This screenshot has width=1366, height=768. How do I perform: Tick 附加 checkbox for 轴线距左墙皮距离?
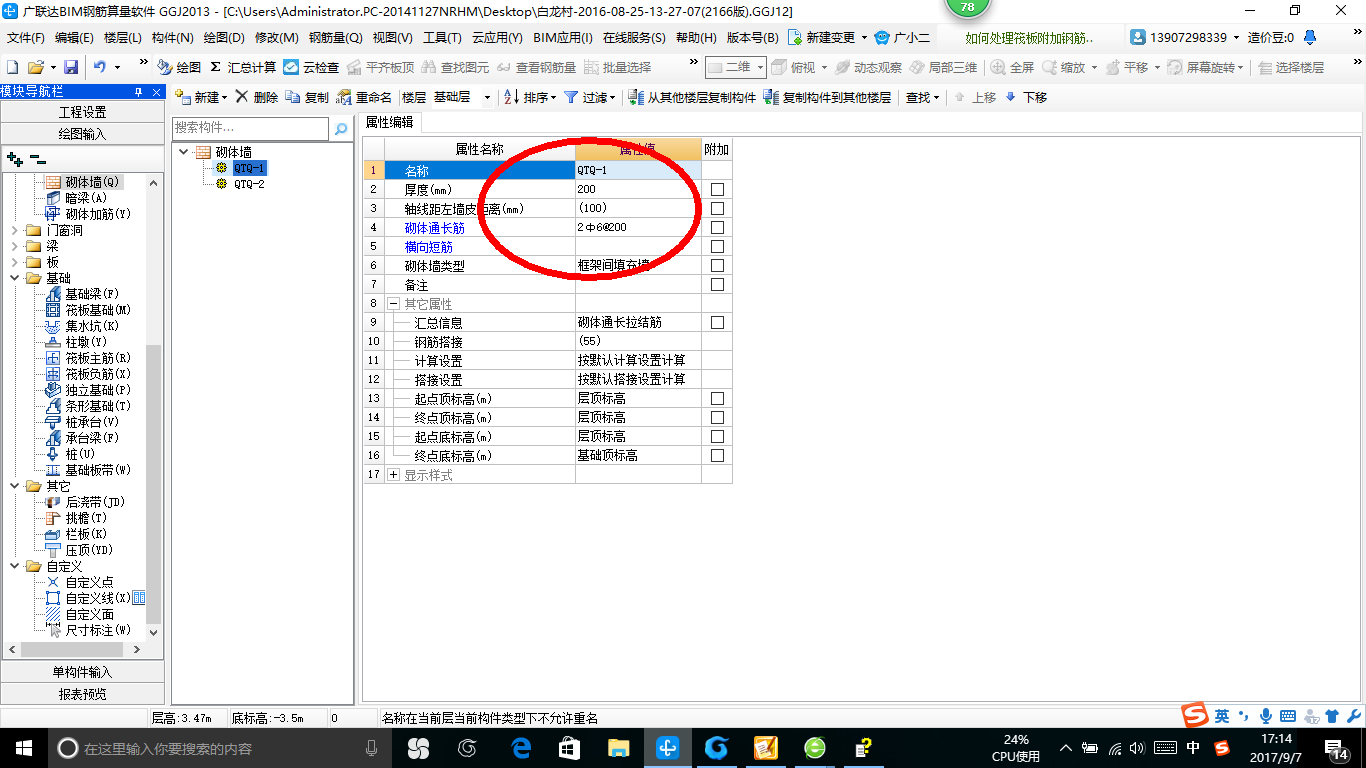717,208
